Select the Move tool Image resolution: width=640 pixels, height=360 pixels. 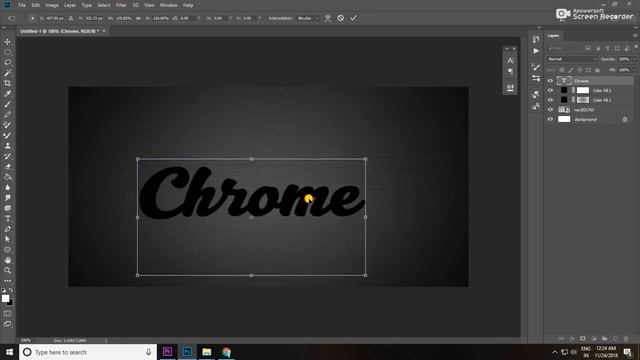pos(7,42)
